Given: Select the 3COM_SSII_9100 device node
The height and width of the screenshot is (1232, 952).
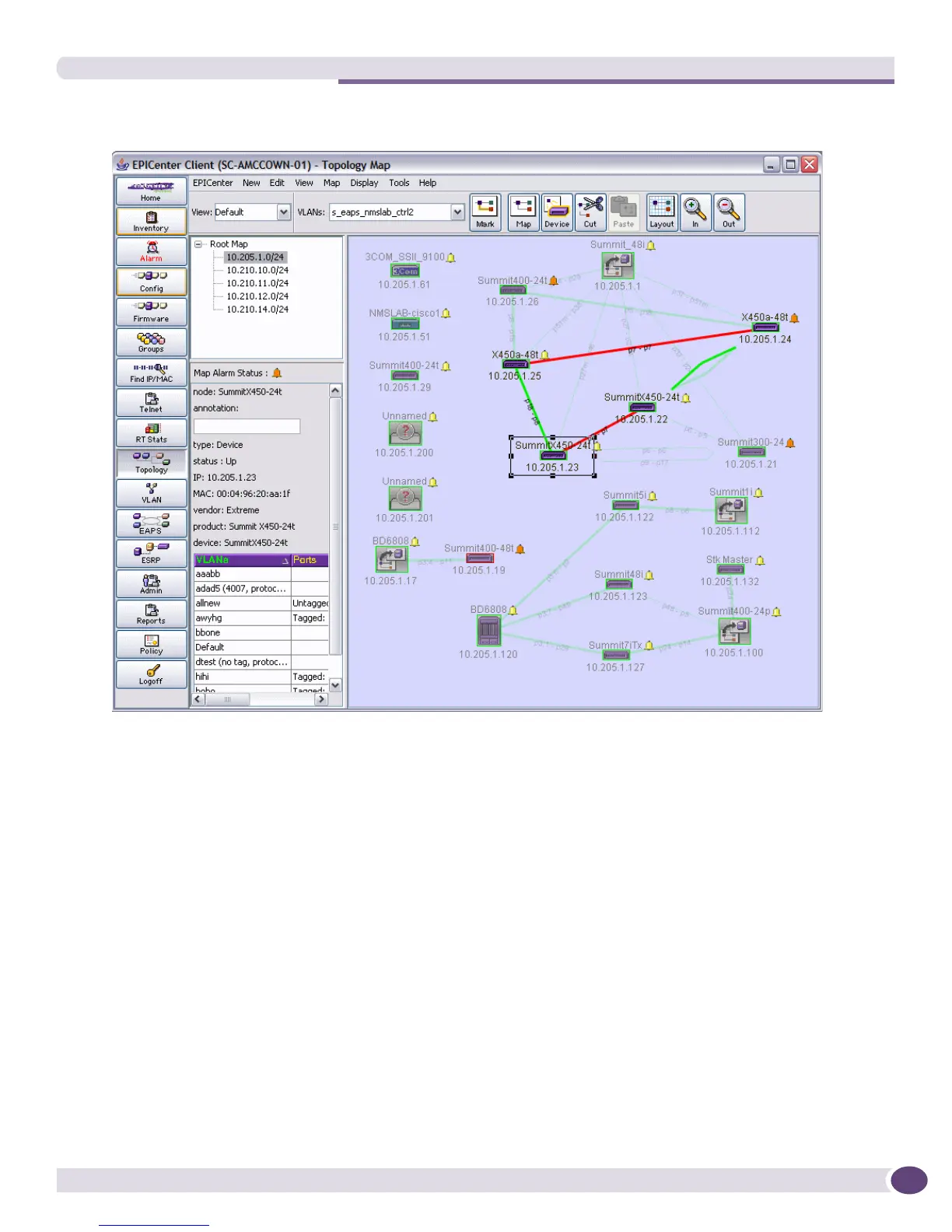Looking at the screenshot, I should coord(405,271).
